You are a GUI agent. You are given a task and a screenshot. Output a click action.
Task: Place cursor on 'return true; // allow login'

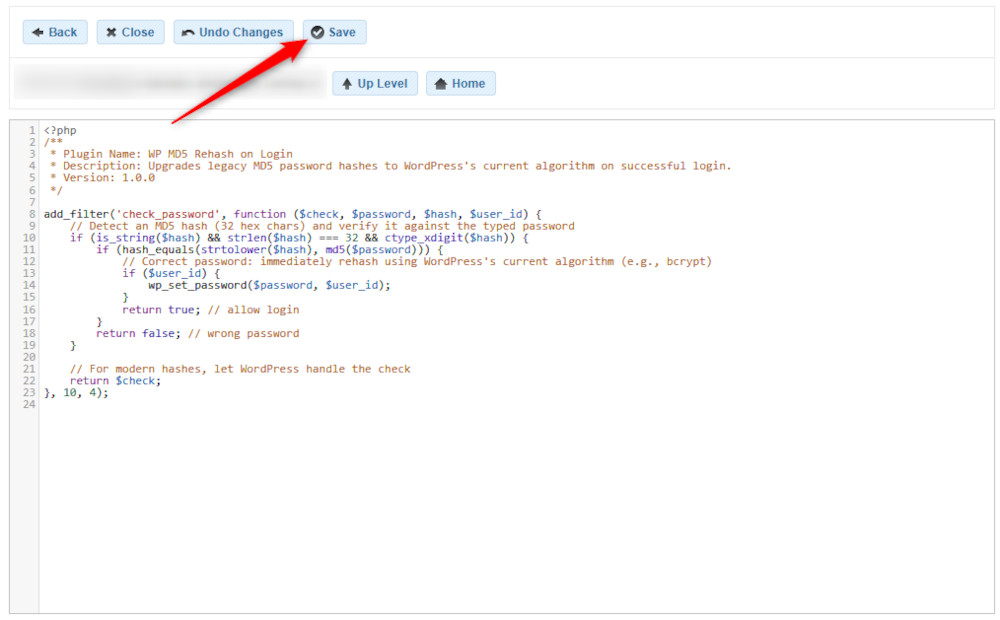pyautogui.click(x=210, y=310)
